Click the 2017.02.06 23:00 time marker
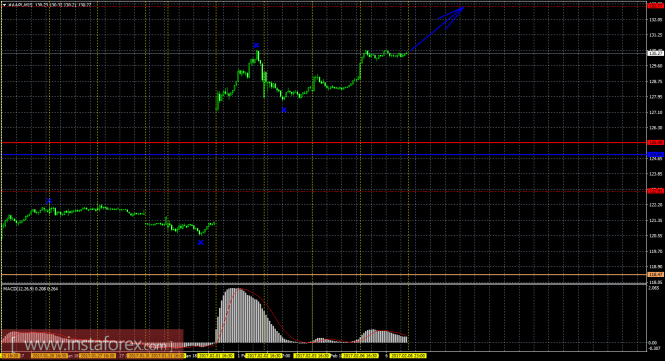Screen dimensions: 665x361 click(408, 355)
